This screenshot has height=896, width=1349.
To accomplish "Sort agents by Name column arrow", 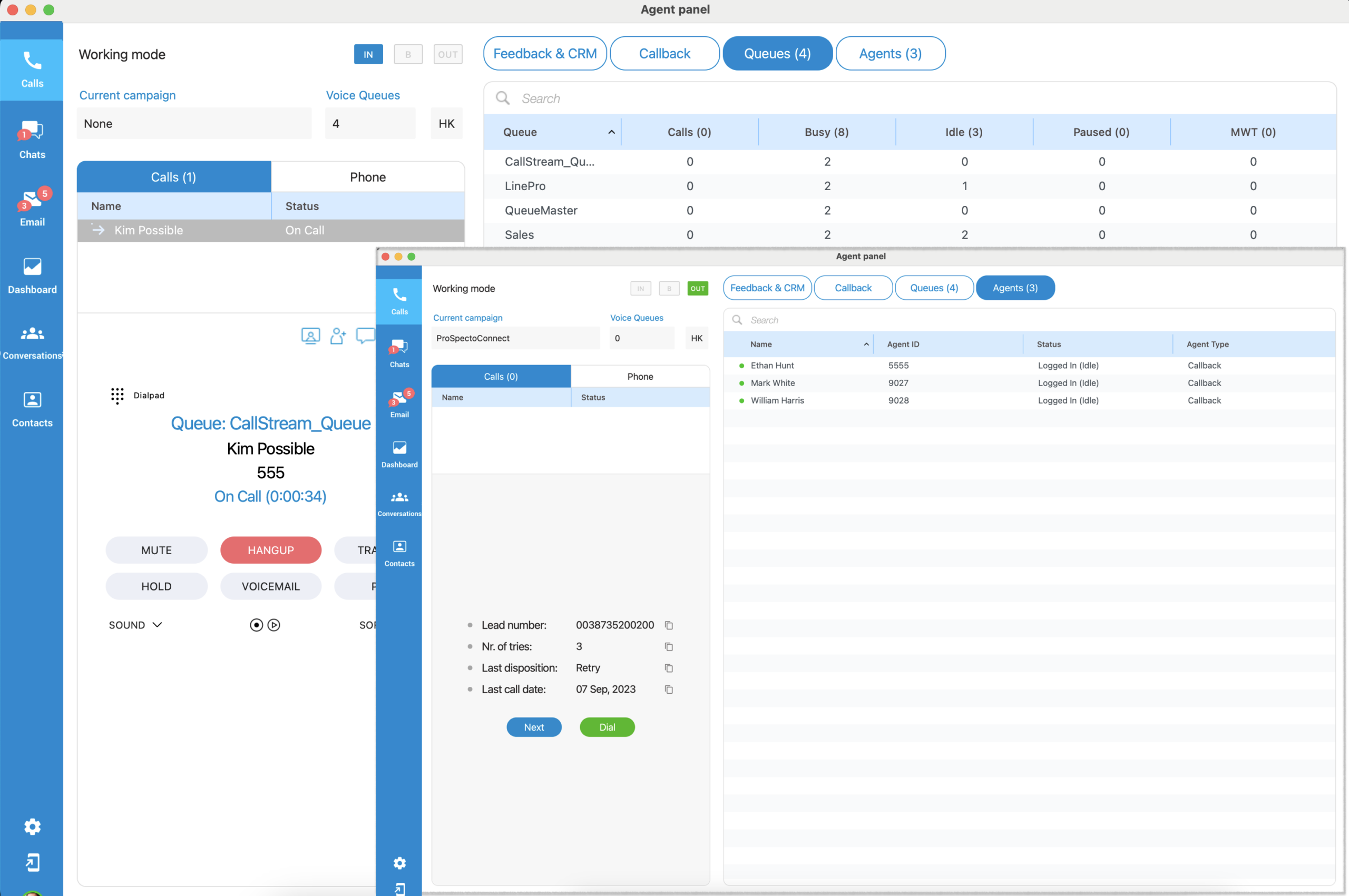I will tap(866, 344).
